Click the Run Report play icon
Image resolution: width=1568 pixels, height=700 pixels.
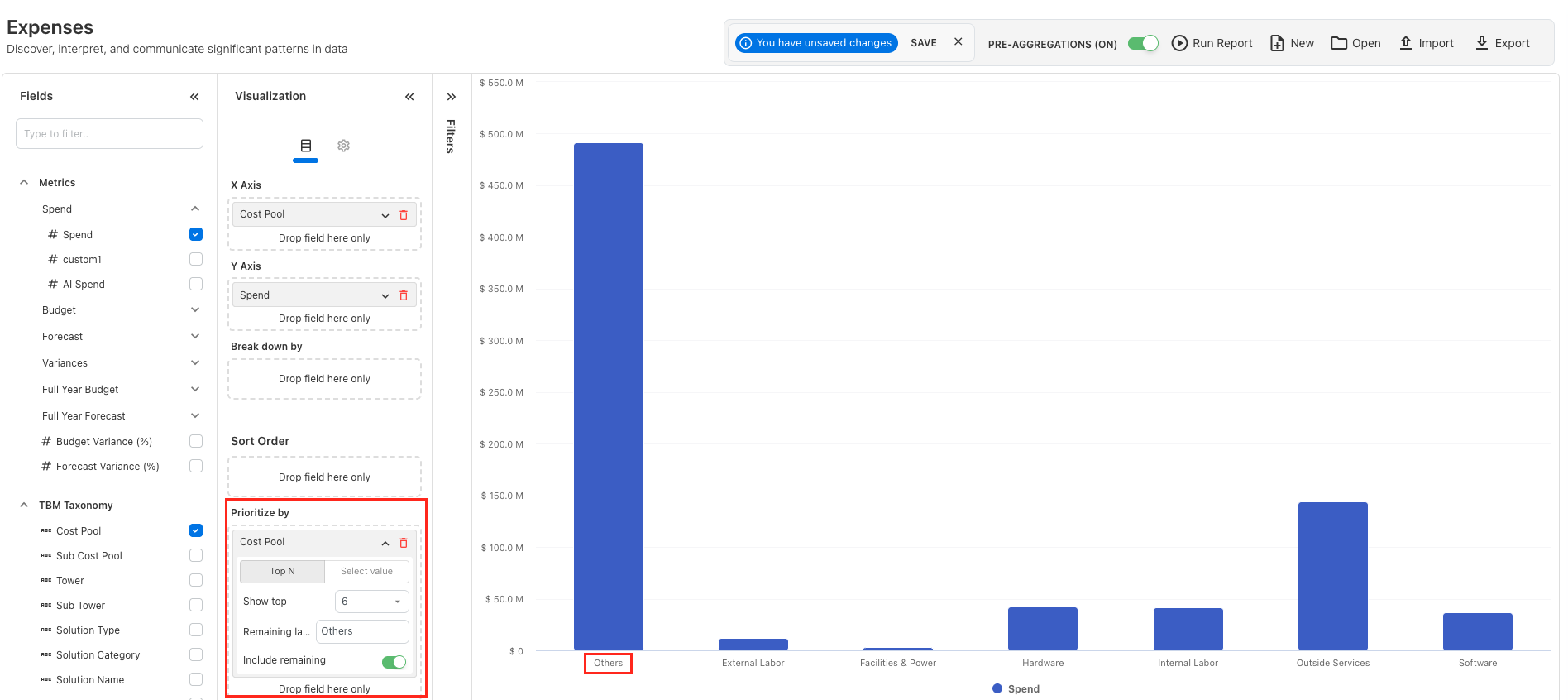point(1180,43)
